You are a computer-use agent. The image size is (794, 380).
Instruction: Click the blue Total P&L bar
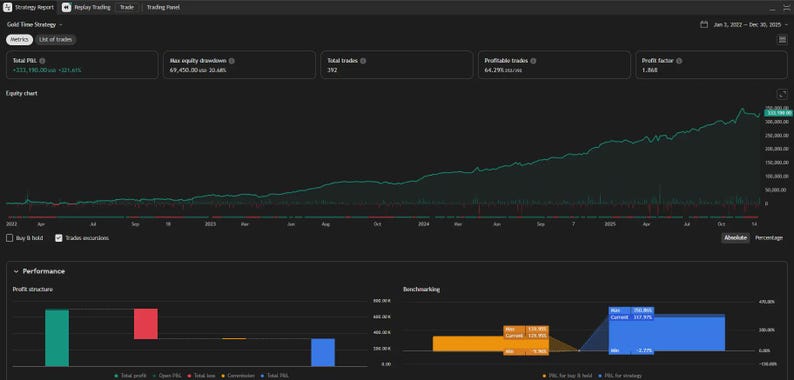click(323, 352)
